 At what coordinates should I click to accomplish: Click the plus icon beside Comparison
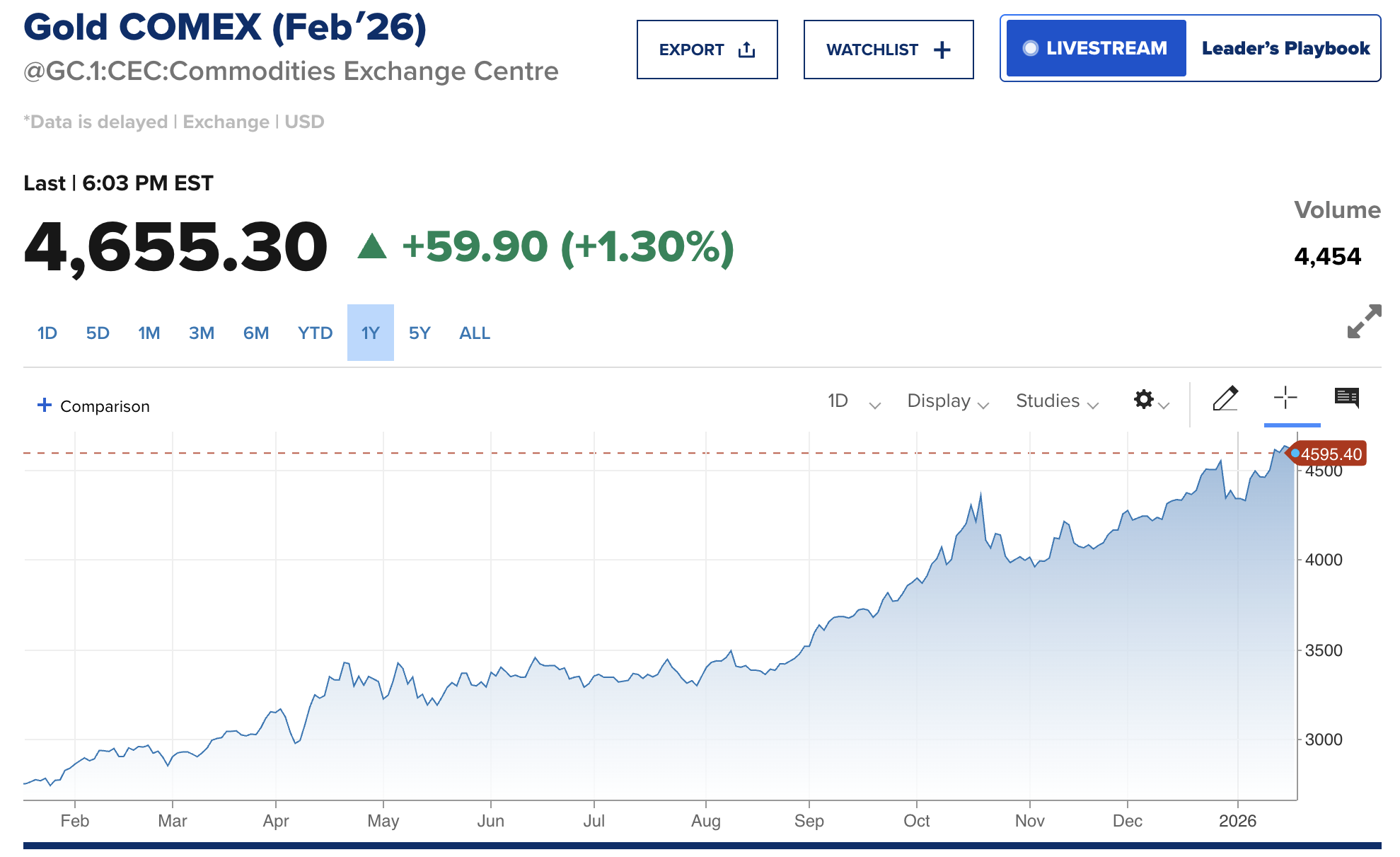click(45, 405)
